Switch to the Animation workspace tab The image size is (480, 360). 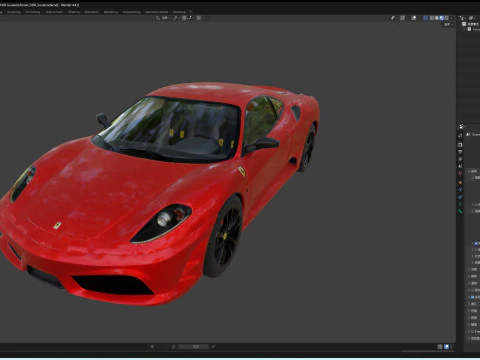92,12
